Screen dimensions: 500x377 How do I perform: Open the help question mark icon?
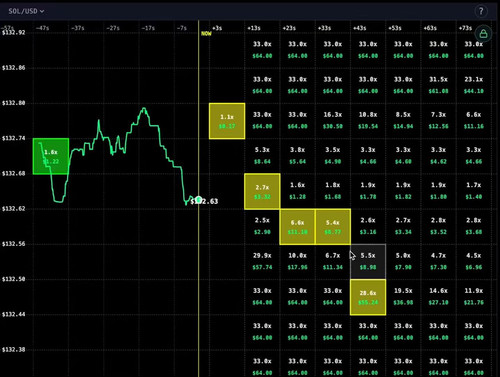(481, 11)
